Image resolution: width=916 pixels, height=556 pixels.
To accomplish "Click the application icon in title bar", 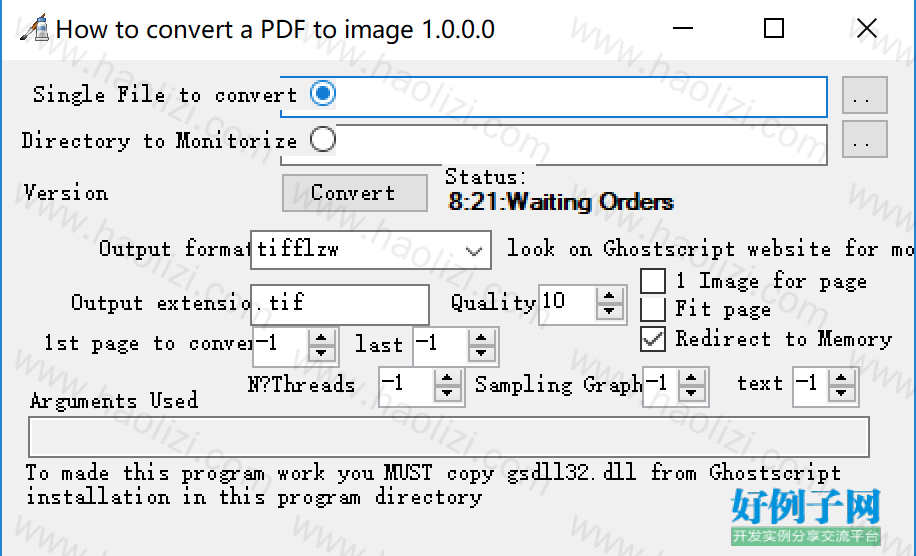I will 34,28.
